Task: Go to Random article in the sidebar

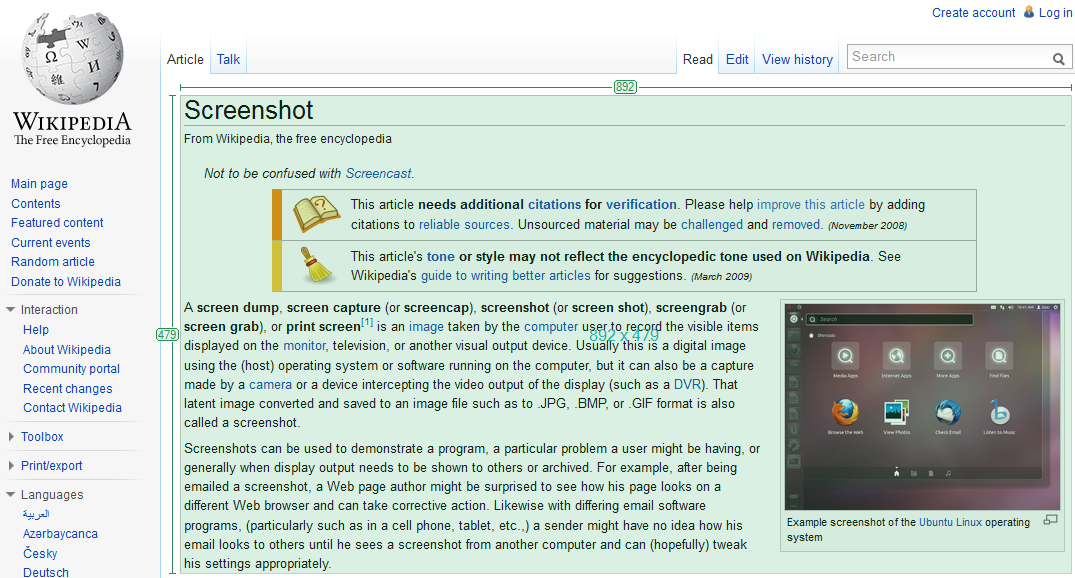Action: [x=53, y=262]
